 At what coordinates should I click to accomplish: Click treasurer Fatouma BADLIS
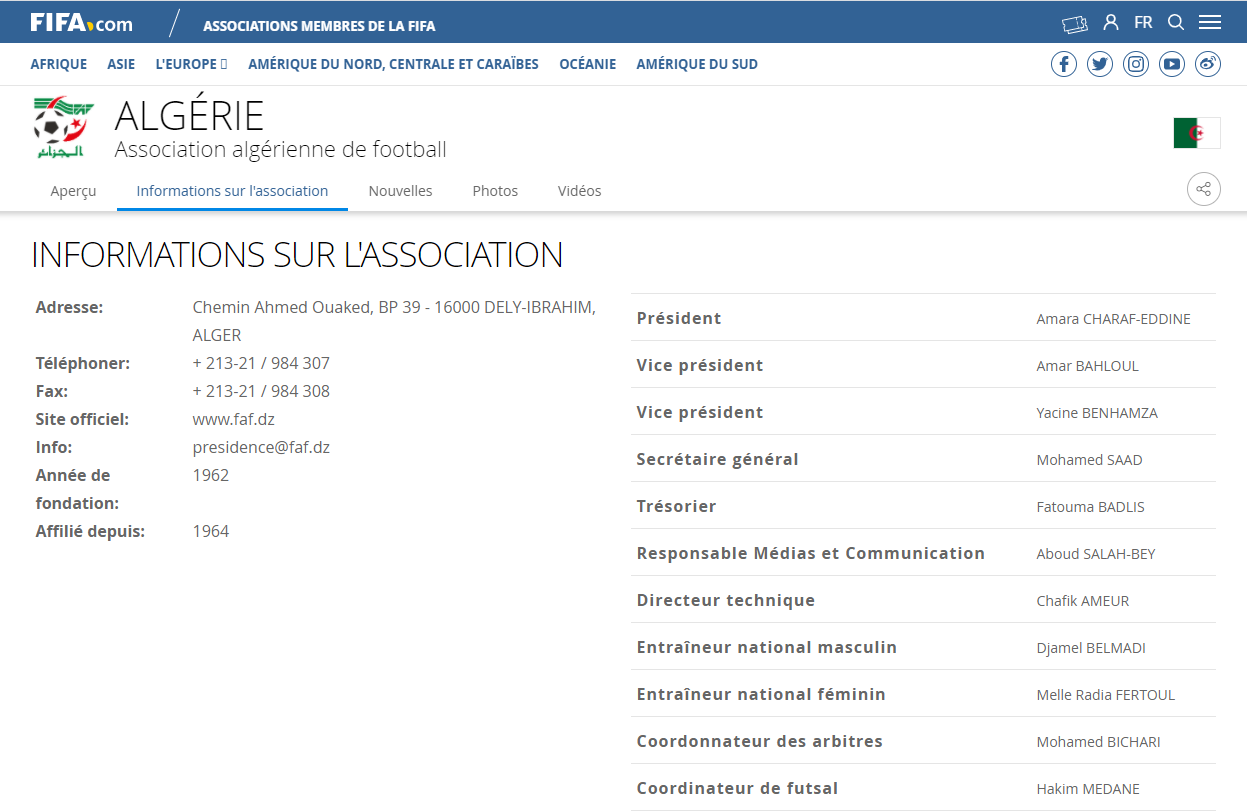[1090, 507]
